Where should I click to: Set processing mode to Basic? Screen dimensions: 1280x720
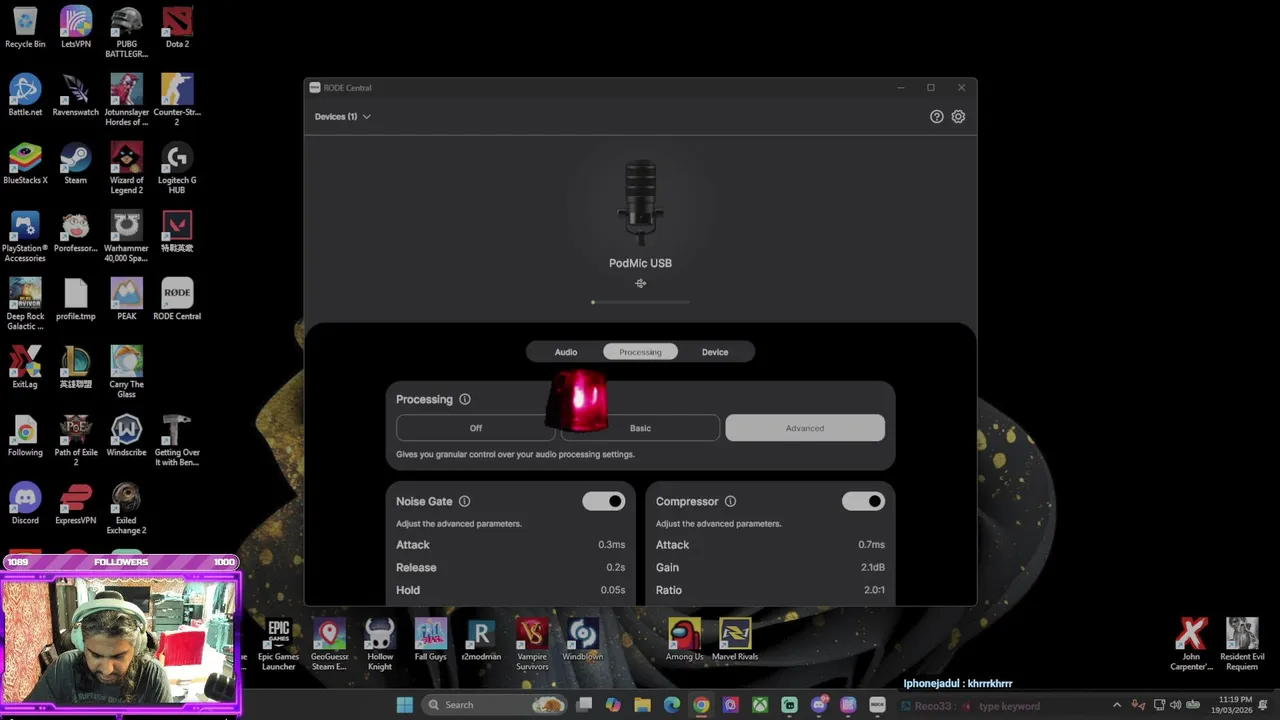pyautogui.click(x=640, y=428)
